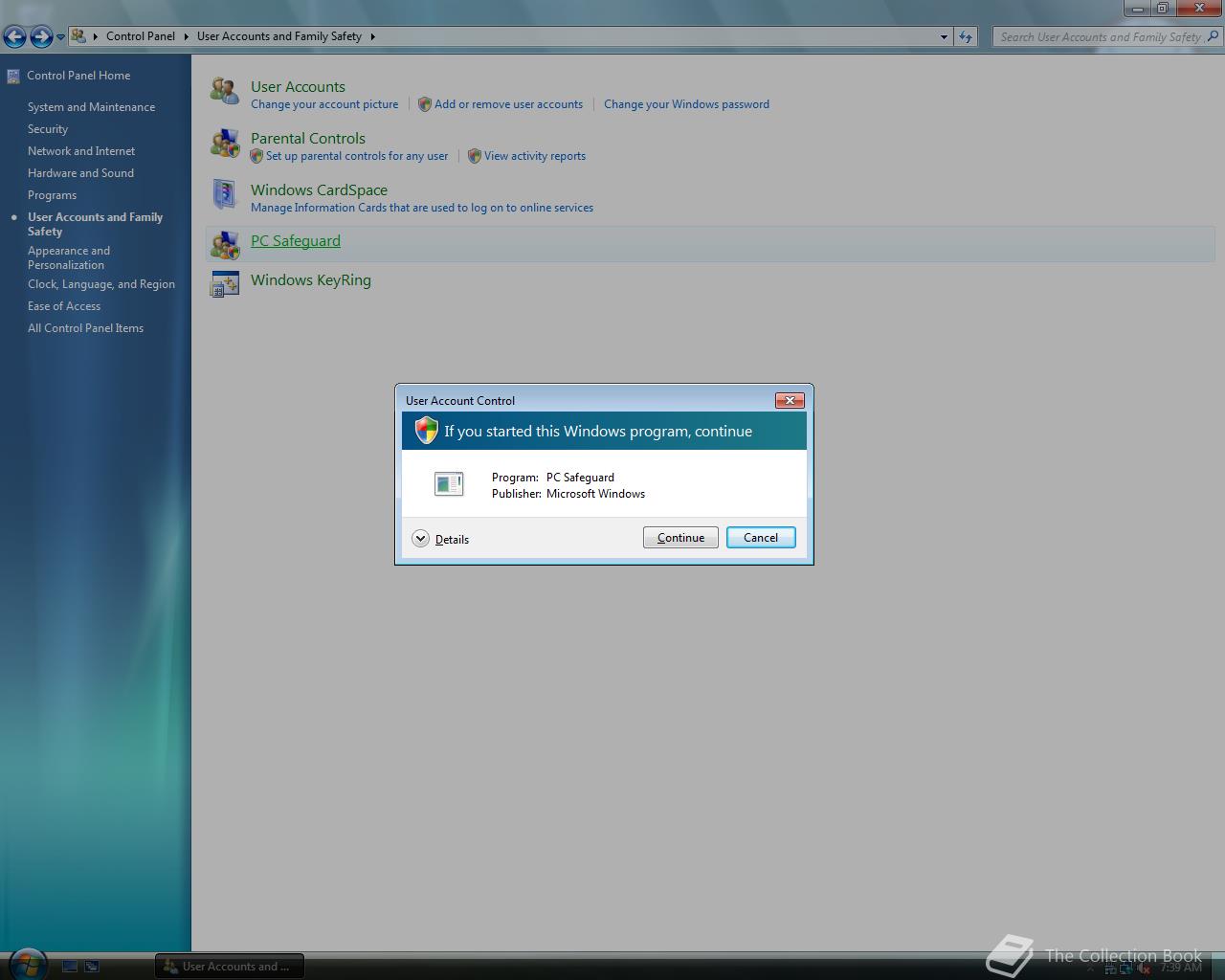Screen dimensions: 1225x980
Task: Click Cancel in User Account Control
Action: [x=761, y=538]
